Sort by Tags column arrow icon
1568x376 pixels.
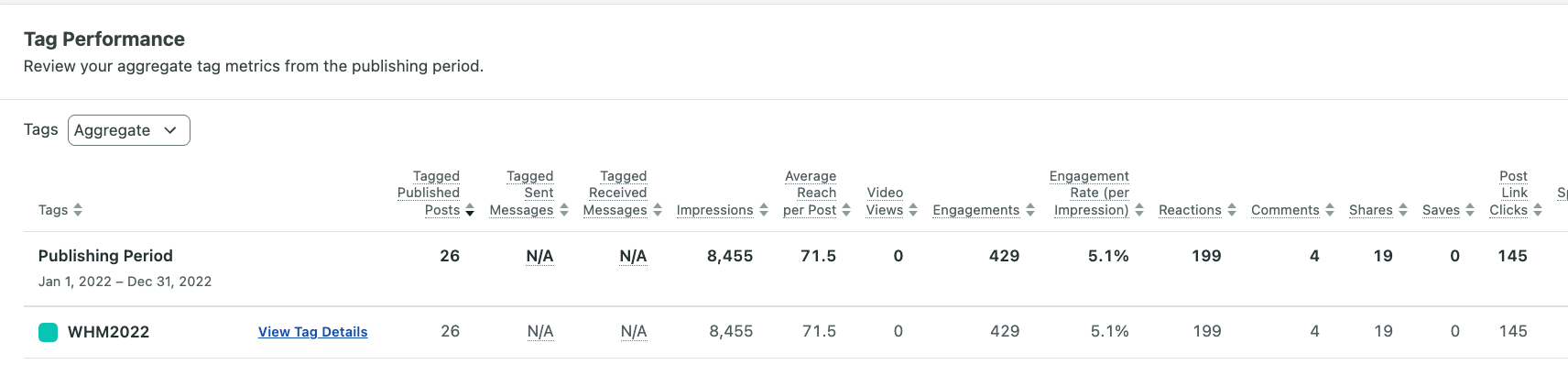(78, 210)
